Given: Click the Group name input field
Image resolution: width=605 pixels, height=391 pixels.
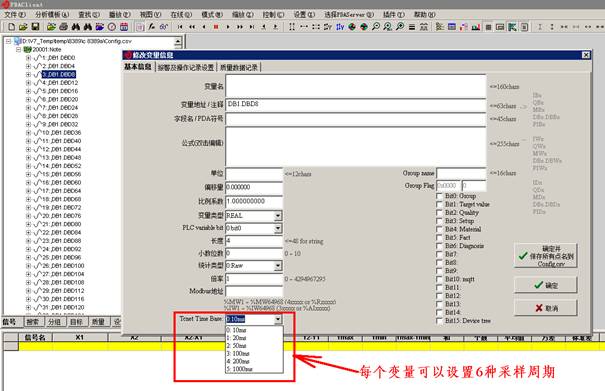Looking at the screenshot, I should (461, 173).
